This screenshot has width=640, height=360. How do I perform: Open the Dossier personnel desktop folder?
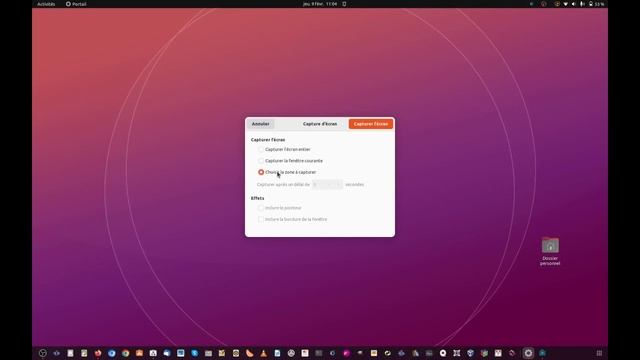click(550, 251)
